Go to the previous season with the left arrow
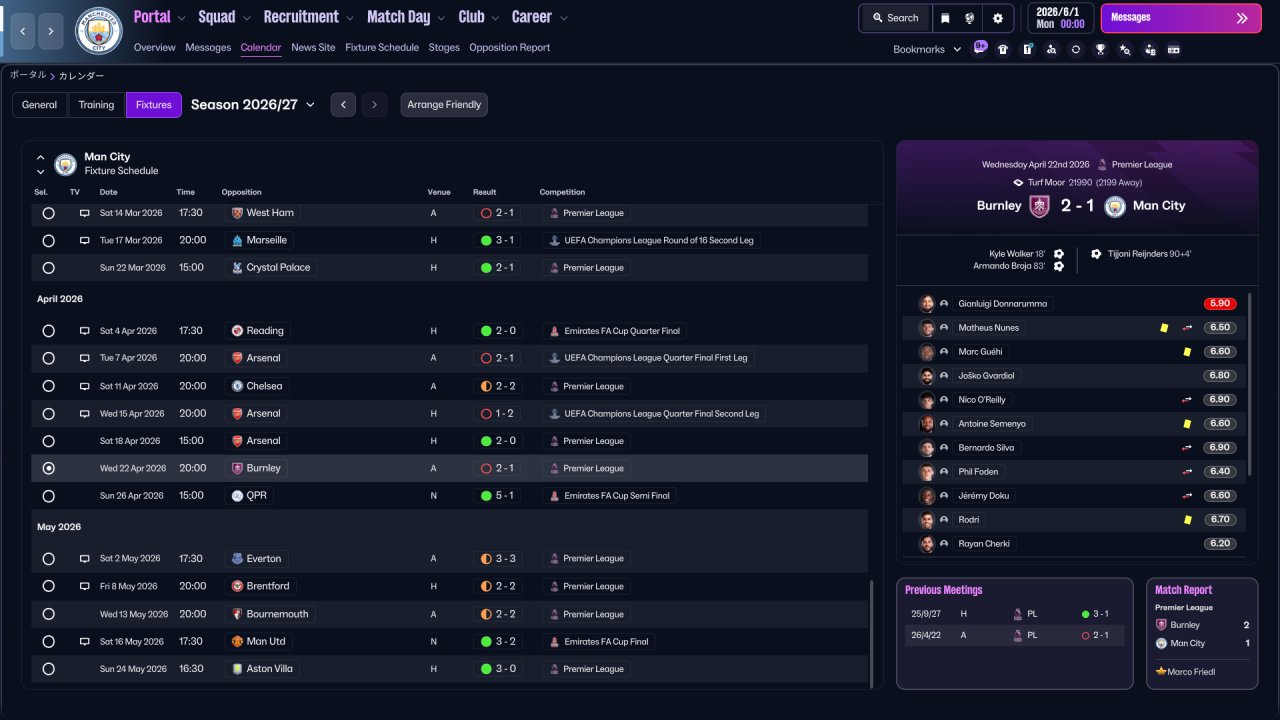This screenshot has width=1280, height=720. click(x=343, y=105)
